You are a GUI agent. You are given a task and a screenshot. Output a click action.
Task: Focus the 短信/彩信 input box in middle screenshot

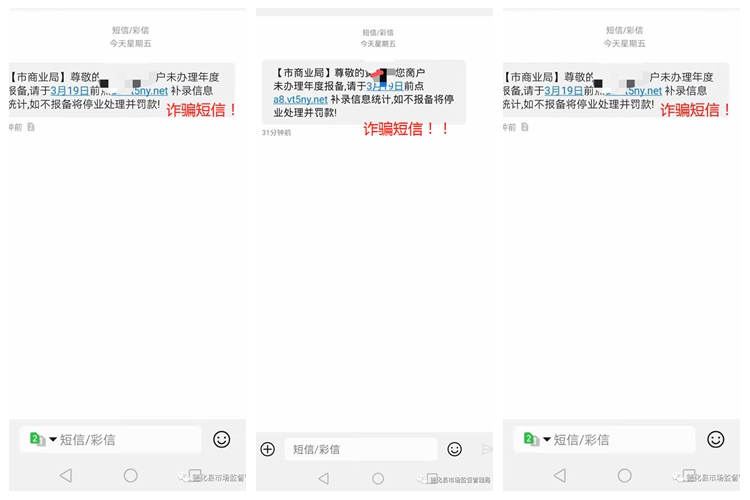(361, 449)
